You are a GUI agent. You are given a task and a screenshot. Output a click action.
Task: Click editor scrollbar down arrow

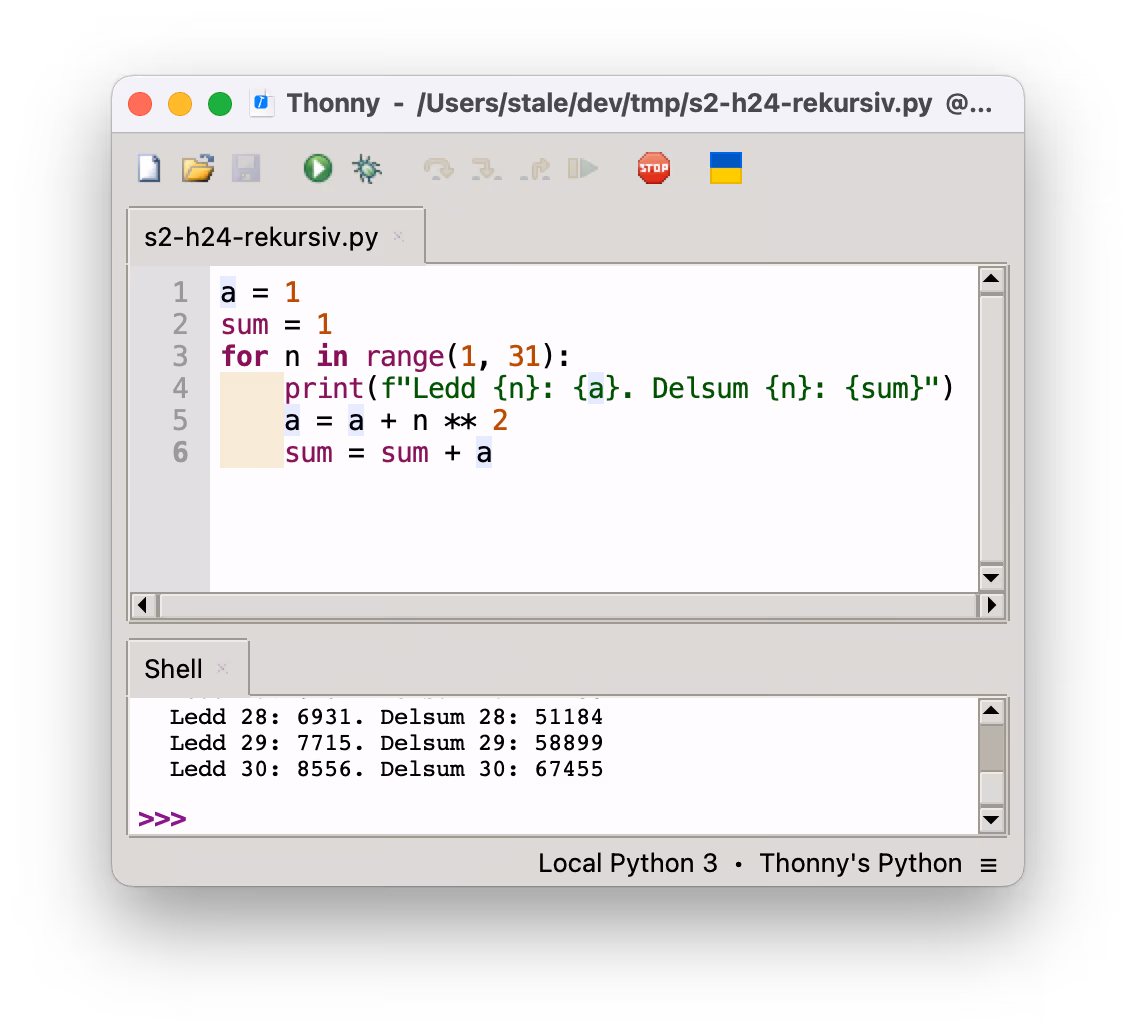coord(991,578)
